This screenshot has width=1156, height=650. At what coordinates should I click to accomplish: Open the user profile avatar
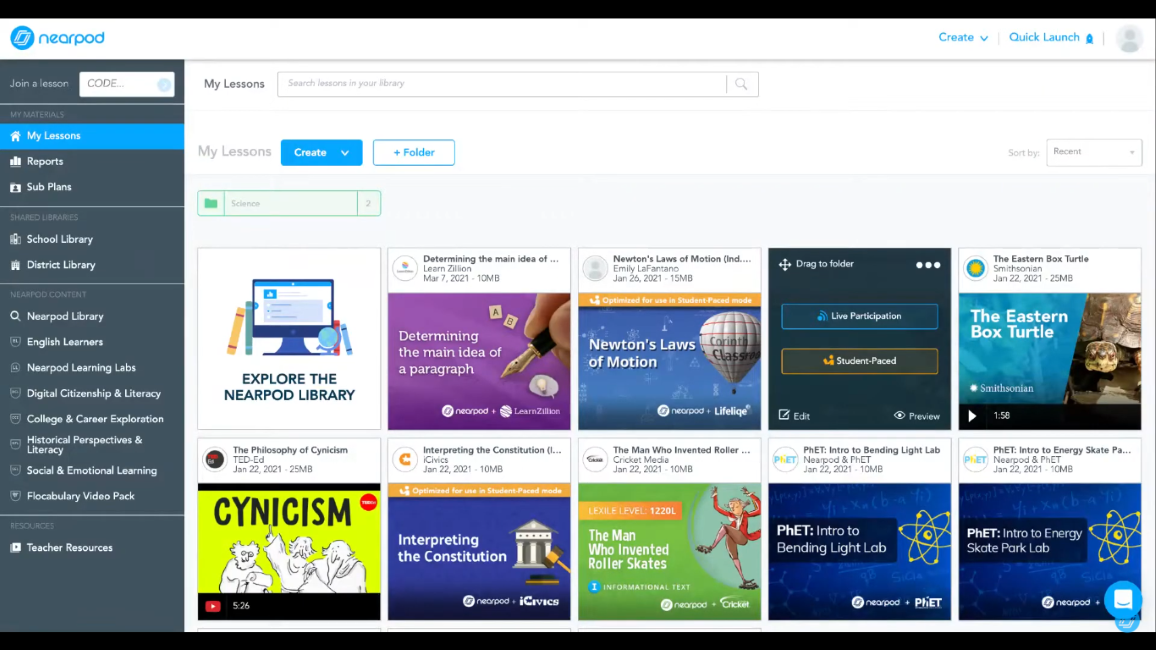pyautogui.click(x=1129, y=38)
